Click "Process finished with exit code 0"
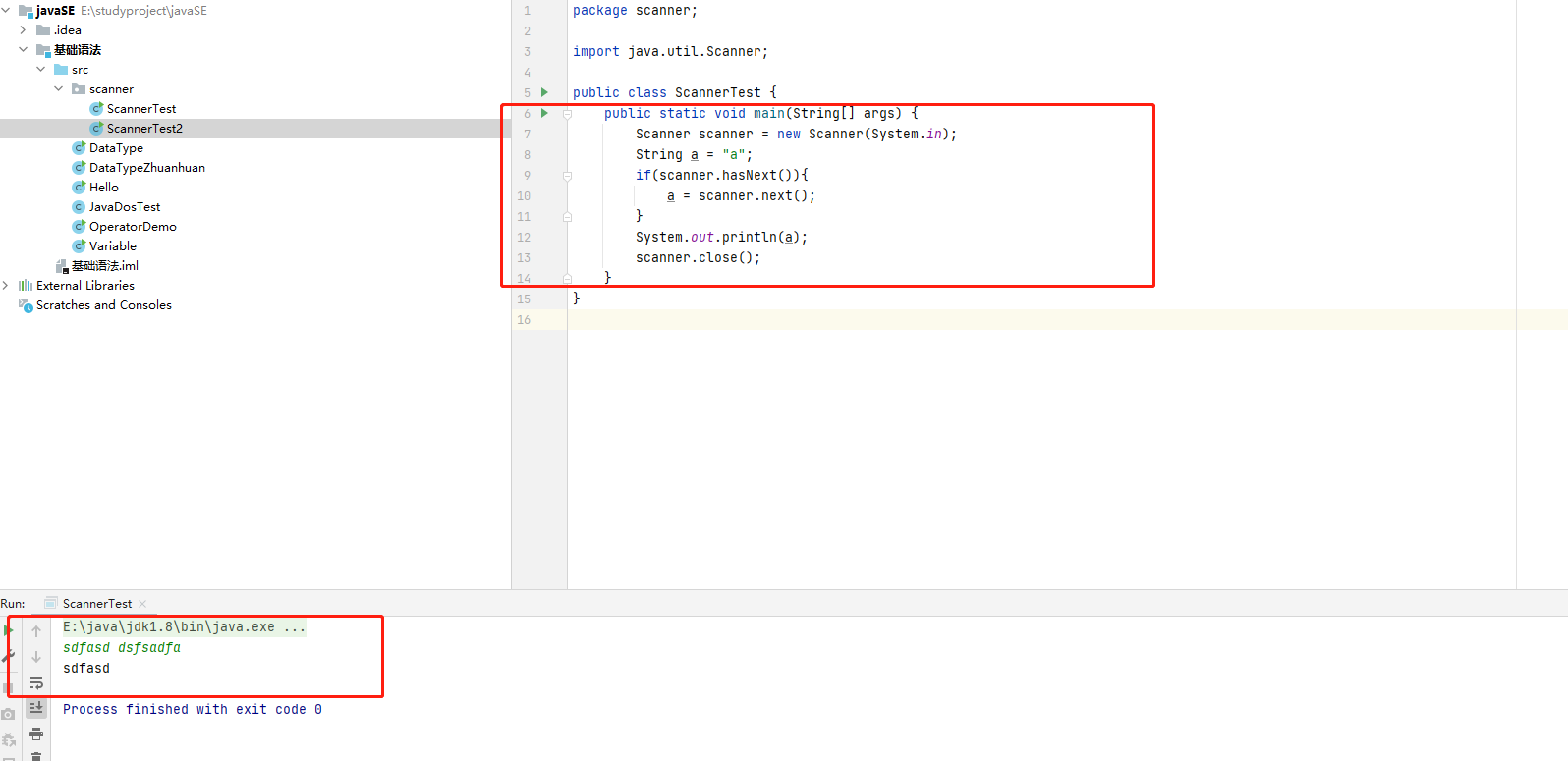The image size is (1568, 761). (x=193, y=710)
